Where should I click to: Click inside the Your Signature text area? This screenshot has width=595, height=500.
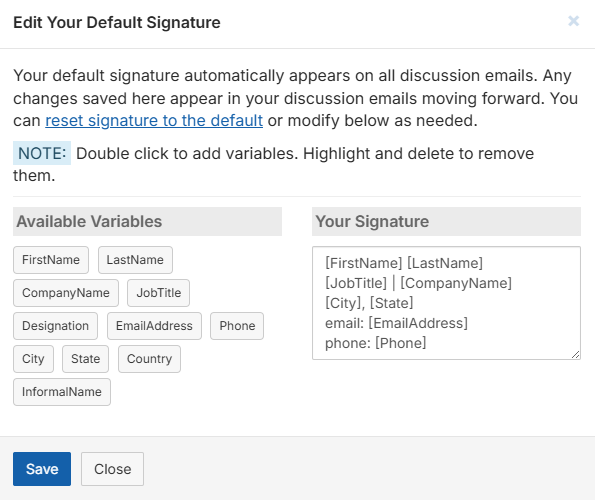click(x=446, y=303)
